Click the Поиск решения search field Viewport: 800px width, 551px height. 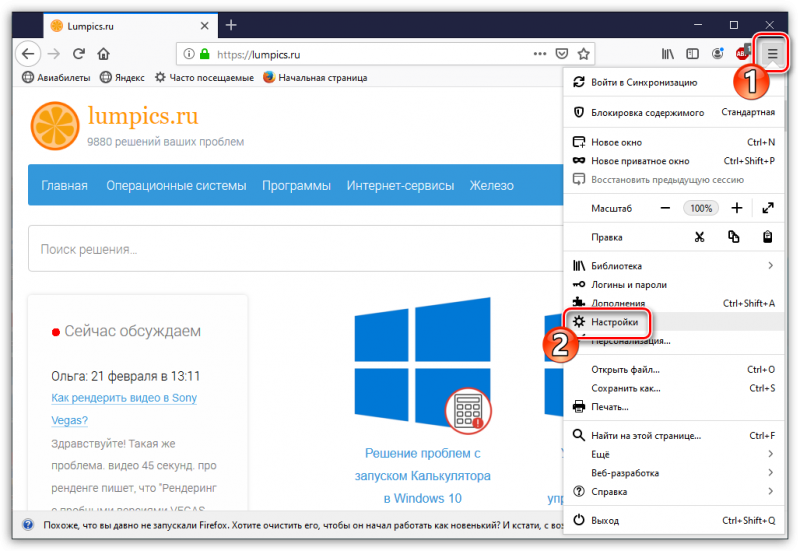coord(296,249)
